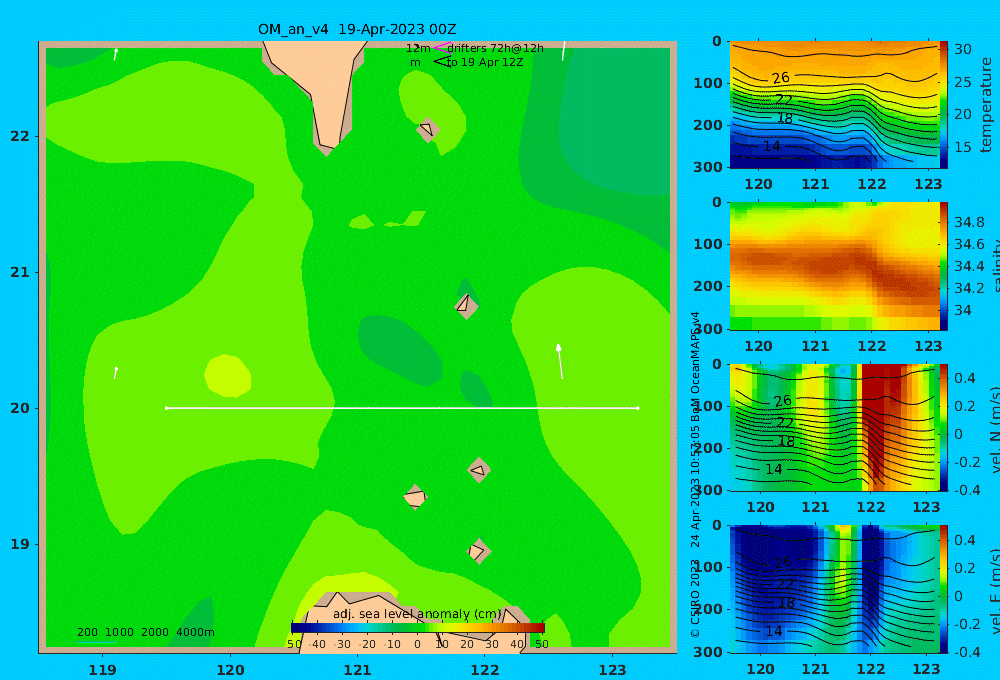Click the latitude label 19 on map axis

click(20, 544)
